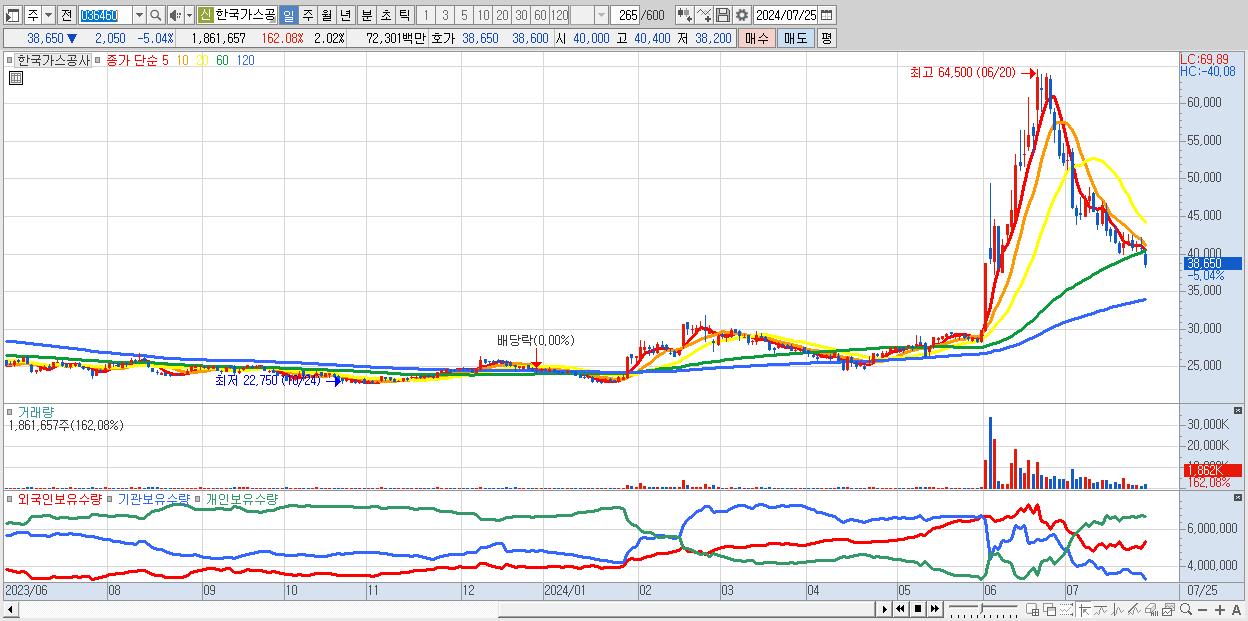Click the 전 button near stock code
This screenshot has height=621, width=1248.
[65, 15]
